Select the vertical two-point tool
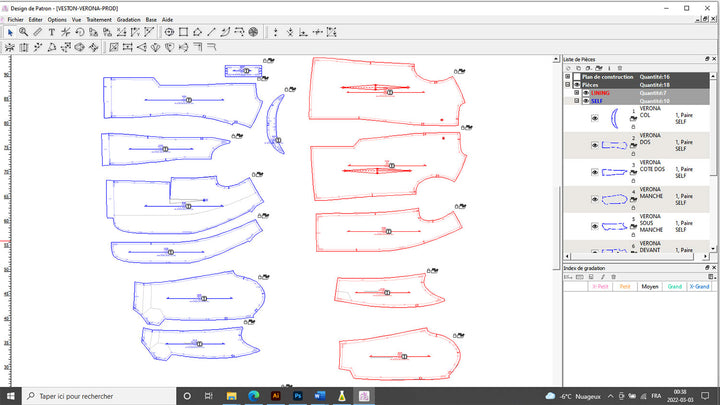This screenshot has width=720, height=405. (x=276, y=32)
